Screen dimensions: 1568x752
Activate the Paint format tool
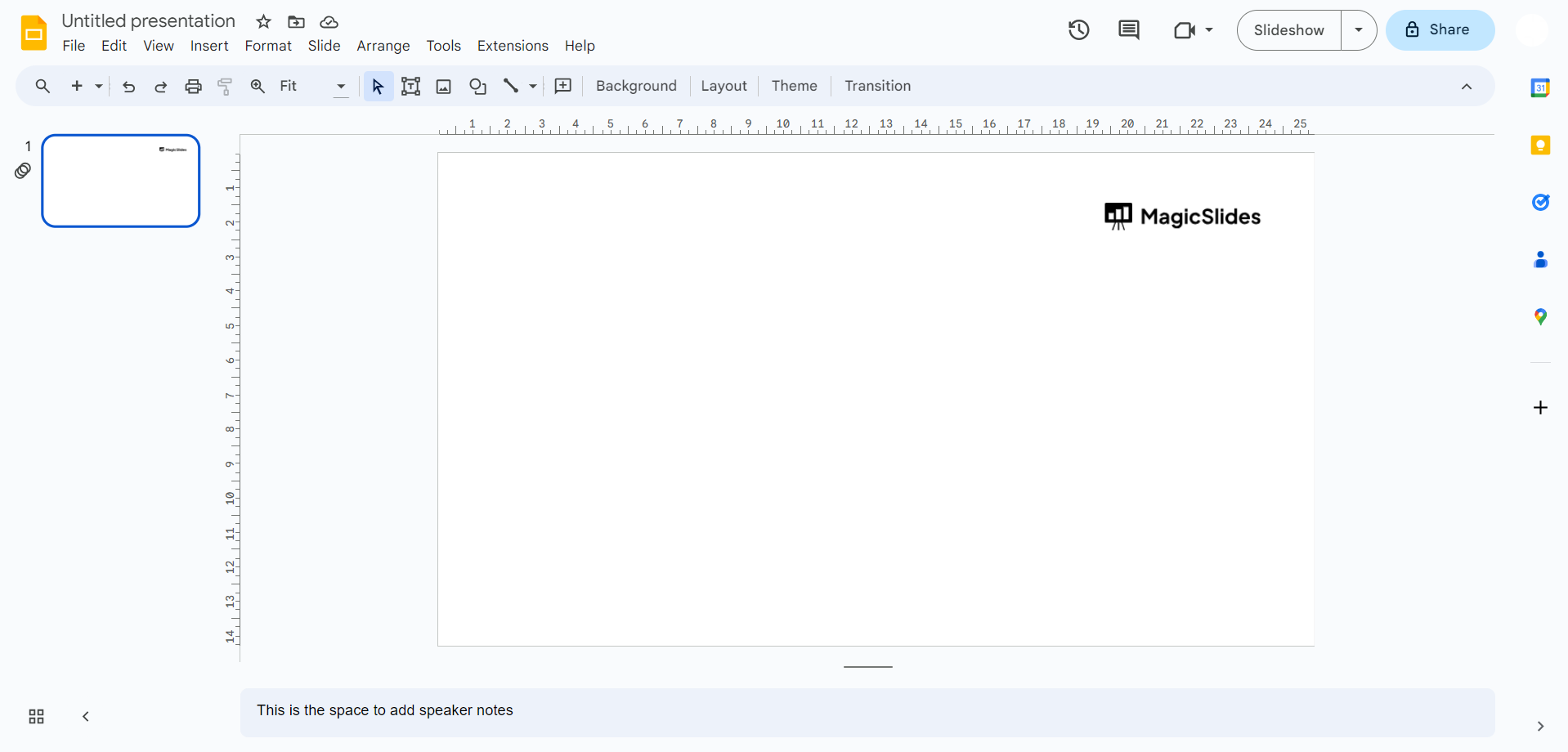[225, 87]
